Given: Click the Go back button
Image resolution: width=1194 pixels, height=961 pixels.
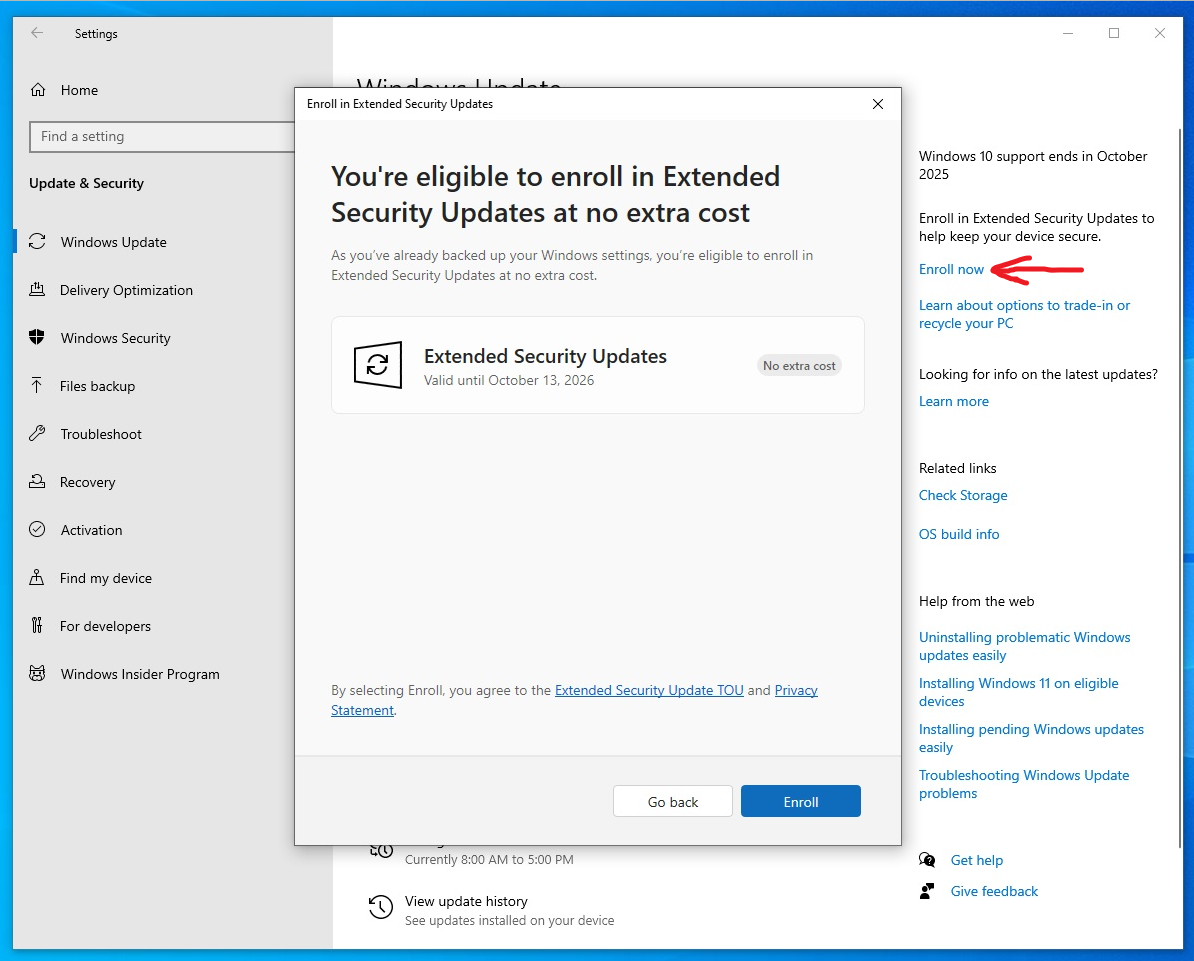Looking at the screenshot, I should click(672, 801).
